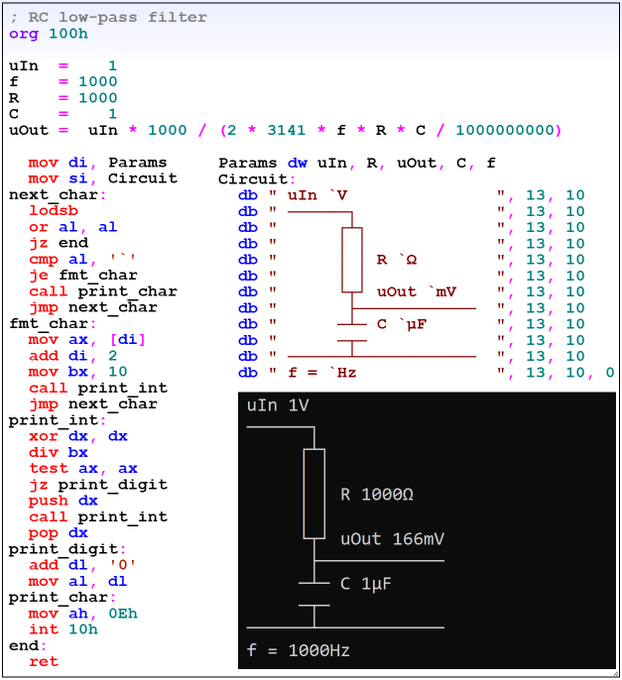The image size is (622, 680).
Task: Click the 'f = 1000' constant line
Action: click(63, 82)
